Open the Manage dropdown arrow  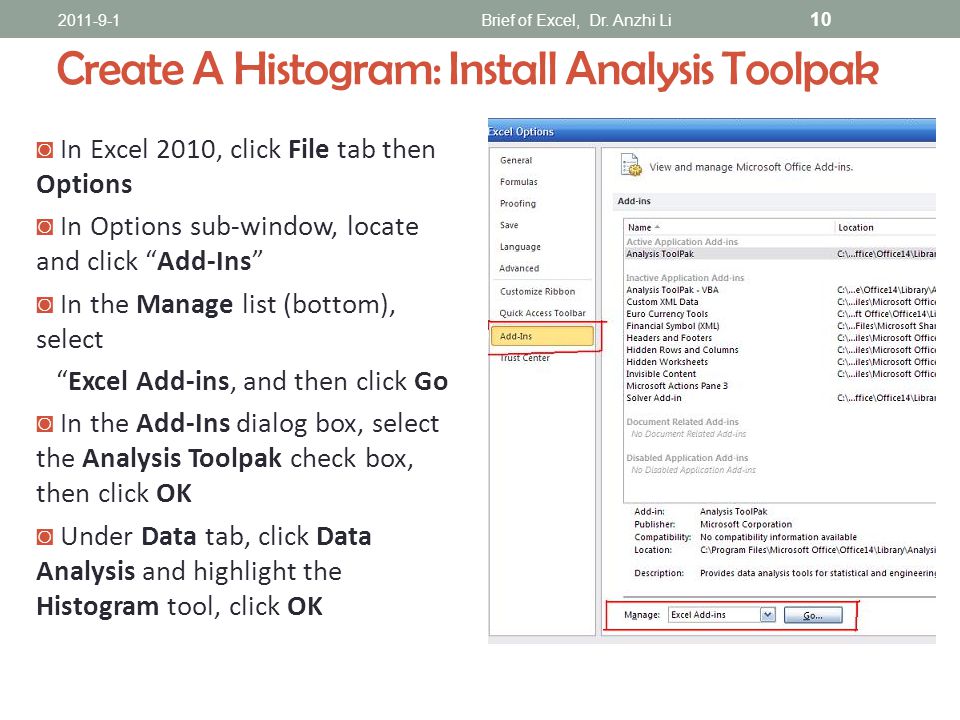(x=768, y=615)
